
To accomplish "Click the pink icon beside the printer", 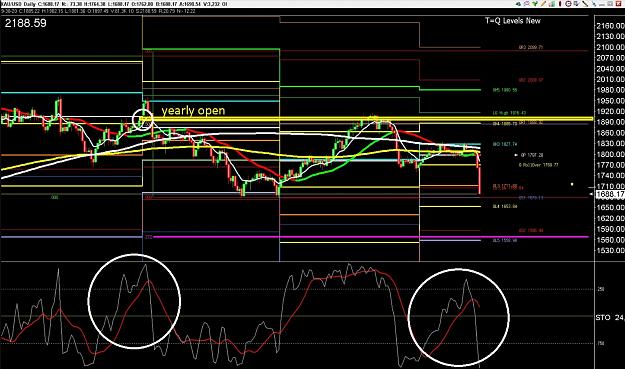I will click(527, 4).
